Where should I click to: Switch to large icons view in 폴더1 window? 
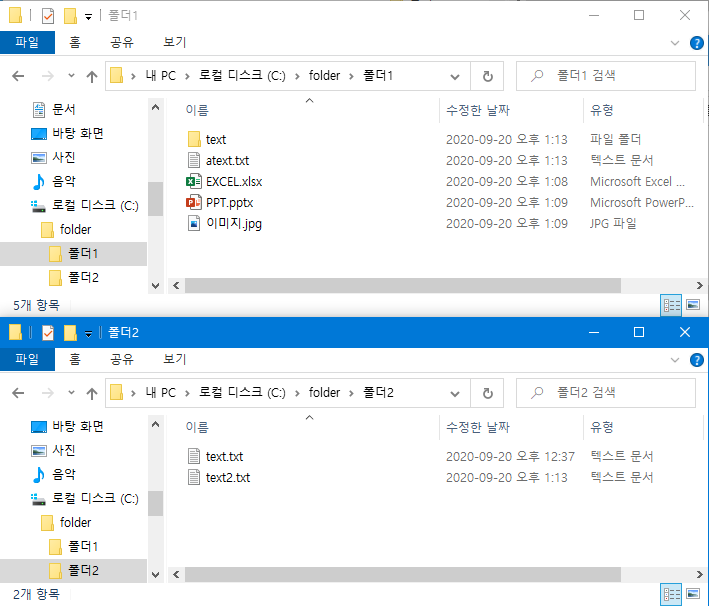pos(693,305)
